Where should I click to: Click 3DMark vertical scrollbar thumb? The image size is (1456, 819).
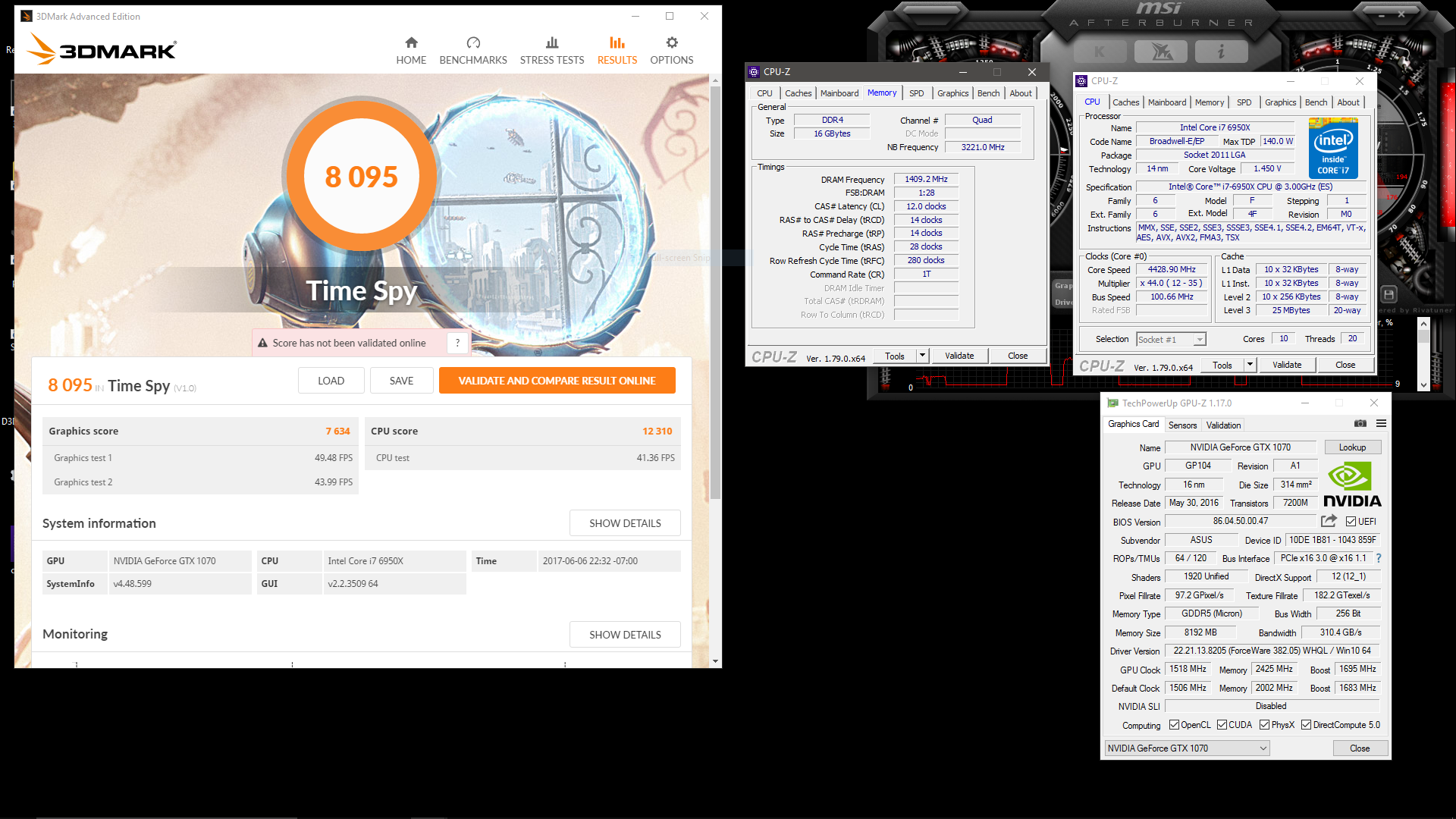pos(715,292)
